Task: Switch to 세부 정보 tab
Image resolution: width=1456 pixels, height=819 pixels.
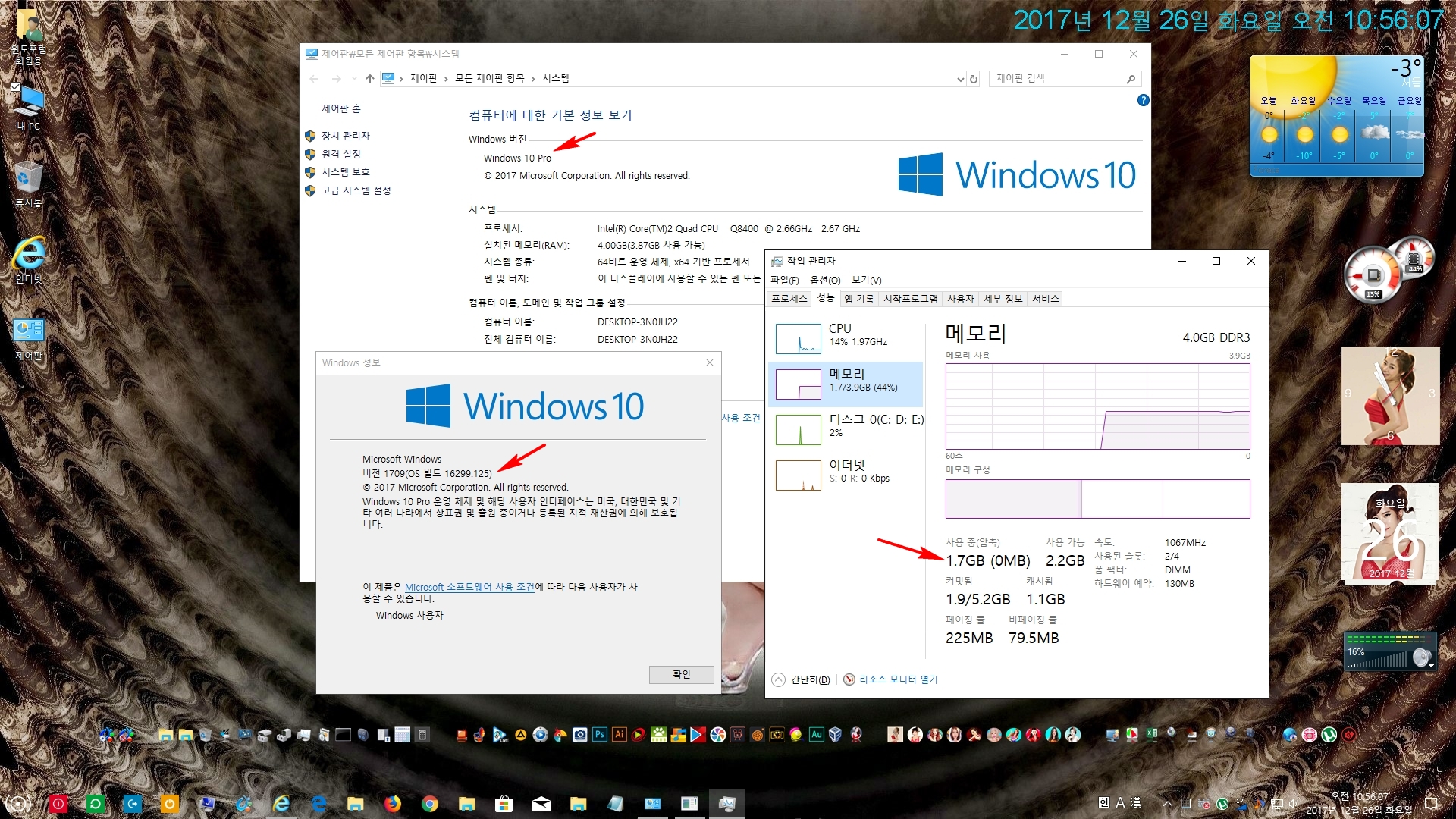Action: coord(1003,299)
